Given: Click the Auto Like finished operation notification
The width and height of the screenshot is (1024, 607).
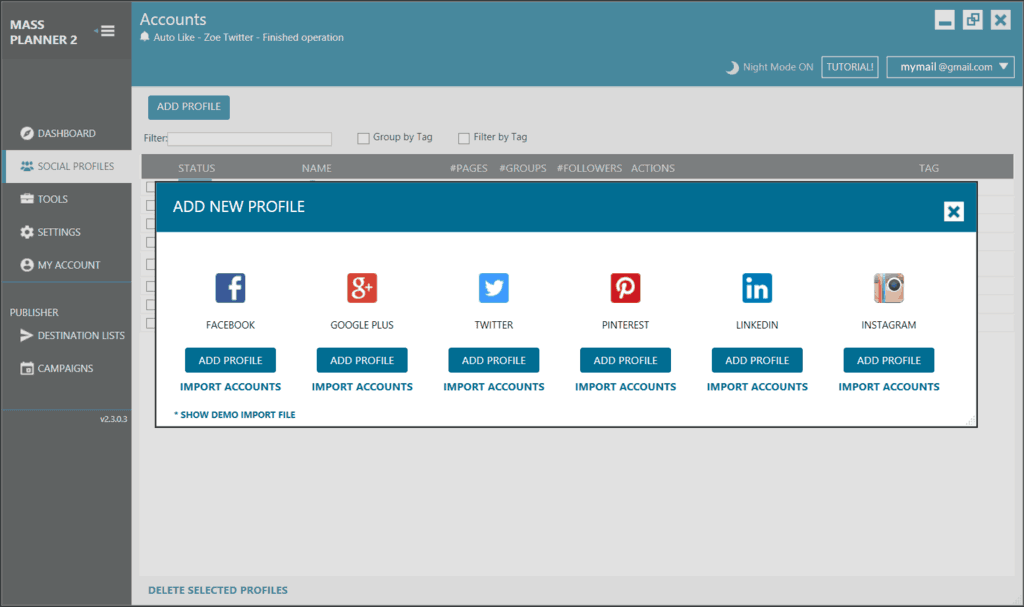Looking at the screenshot, I should (x=248, y=37).
